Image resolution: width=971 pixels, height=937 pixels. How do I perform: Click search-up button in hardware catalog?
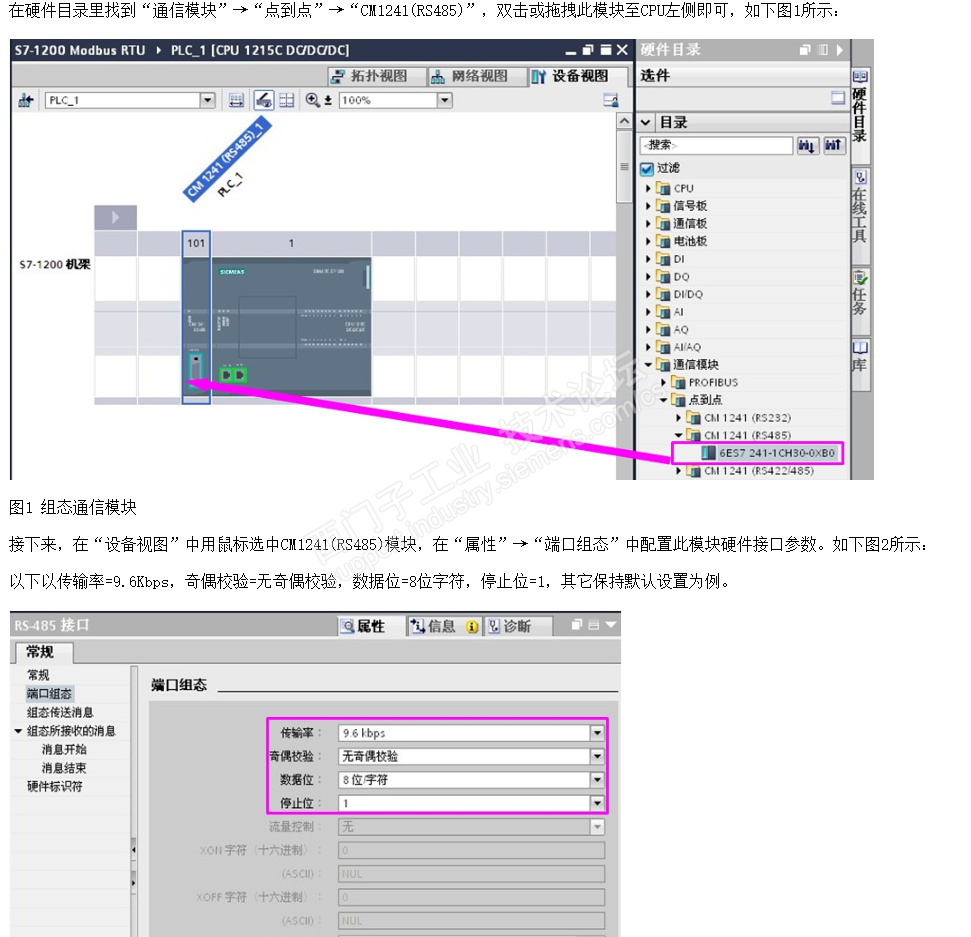pyautogui.click(x=834, y=146)
